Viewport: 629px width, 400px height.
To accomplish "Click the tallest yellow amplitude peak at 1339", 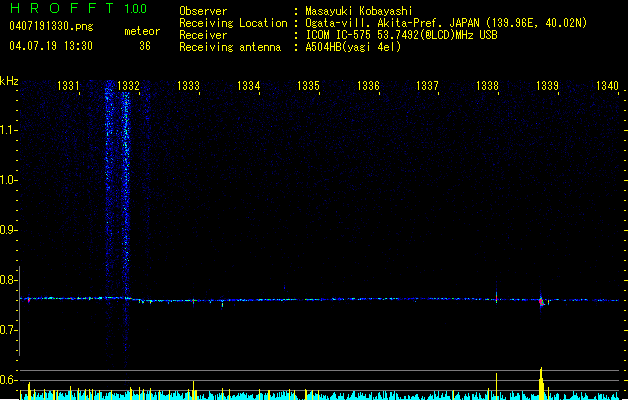I will [x=541, y=383].
